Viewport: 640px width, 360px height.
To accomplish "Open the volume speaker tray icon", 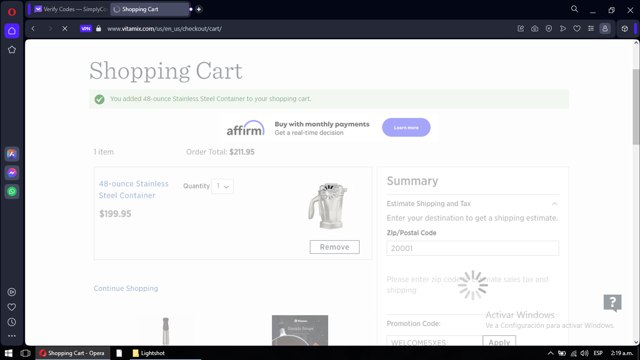I will click(584, 353).
